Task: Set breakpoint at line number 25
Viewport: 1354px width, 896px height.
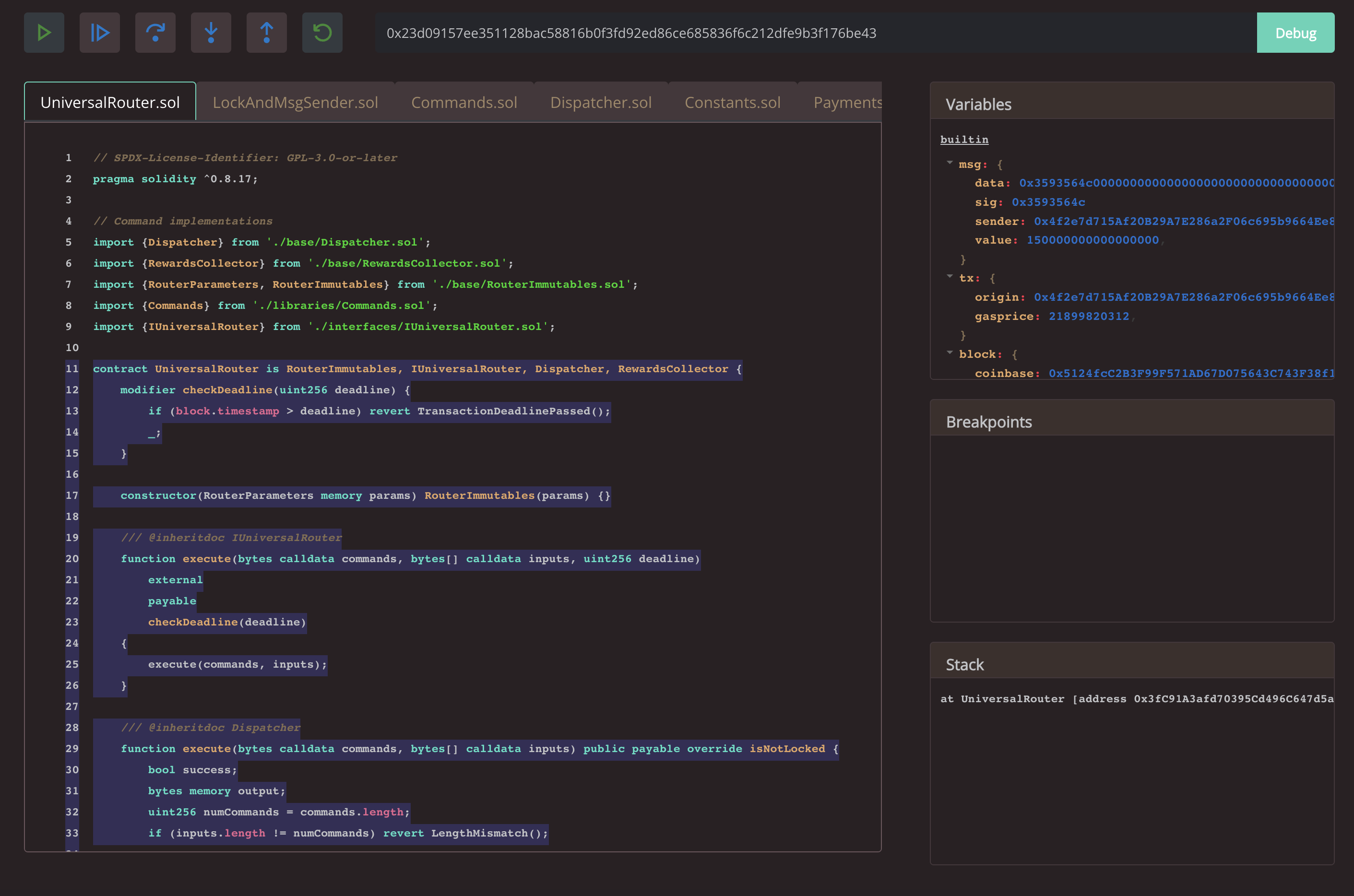Action: tap(72, 664)
